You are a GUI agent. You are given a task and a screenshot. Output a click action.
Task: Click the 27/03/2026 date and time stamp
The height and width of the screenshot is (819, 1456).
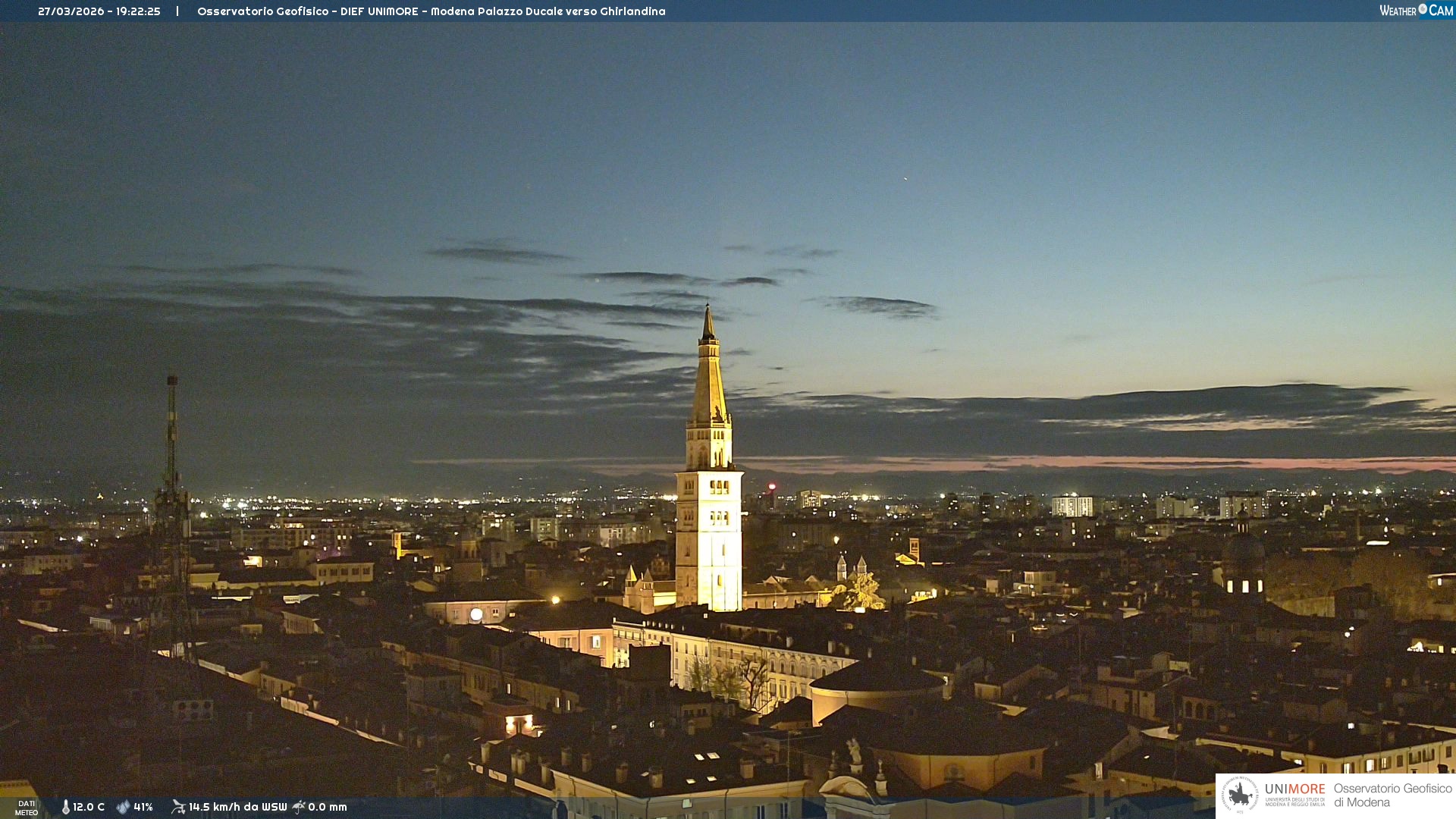[x=99, y=11]
